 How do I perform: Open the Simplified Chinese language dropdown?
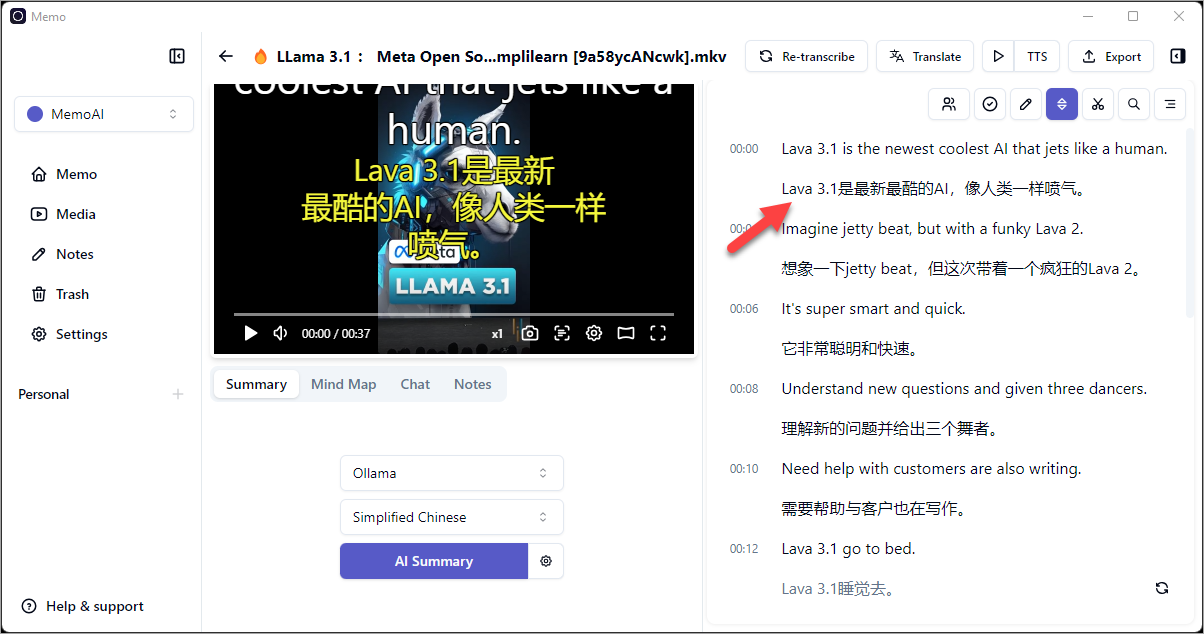(452, 517)
